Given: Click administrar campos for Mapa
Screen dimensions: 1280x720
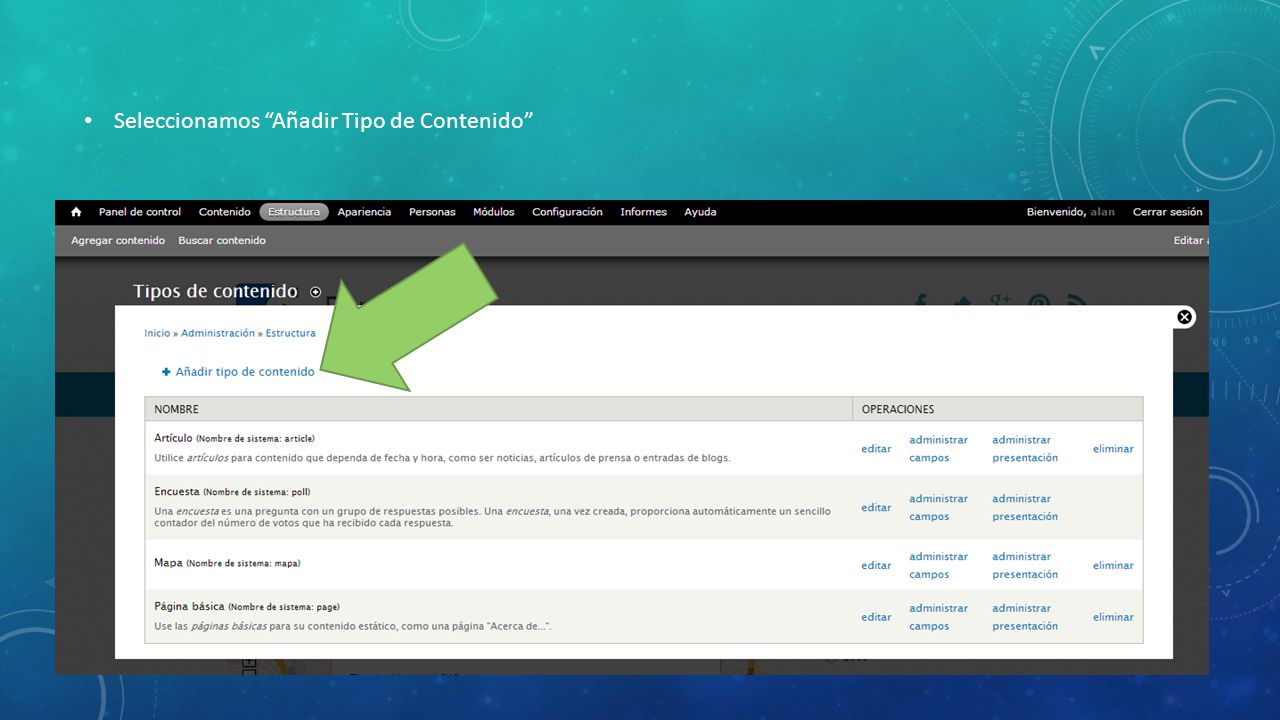Looking at the screenshot, I should point(938,566).
